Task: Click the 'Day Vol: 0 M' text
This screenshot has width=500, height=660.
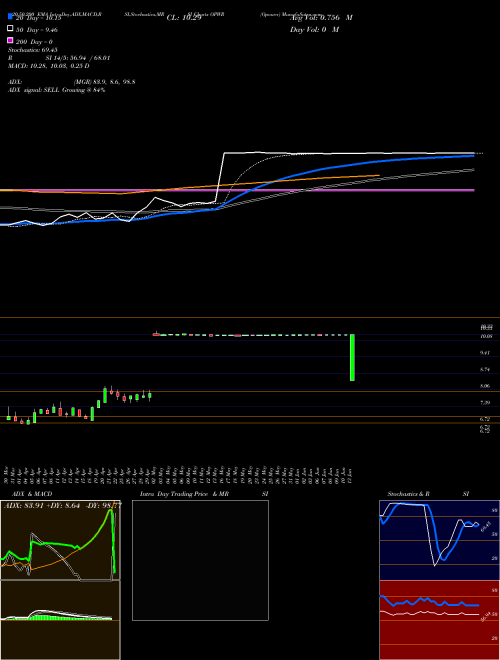Action: 314,29
